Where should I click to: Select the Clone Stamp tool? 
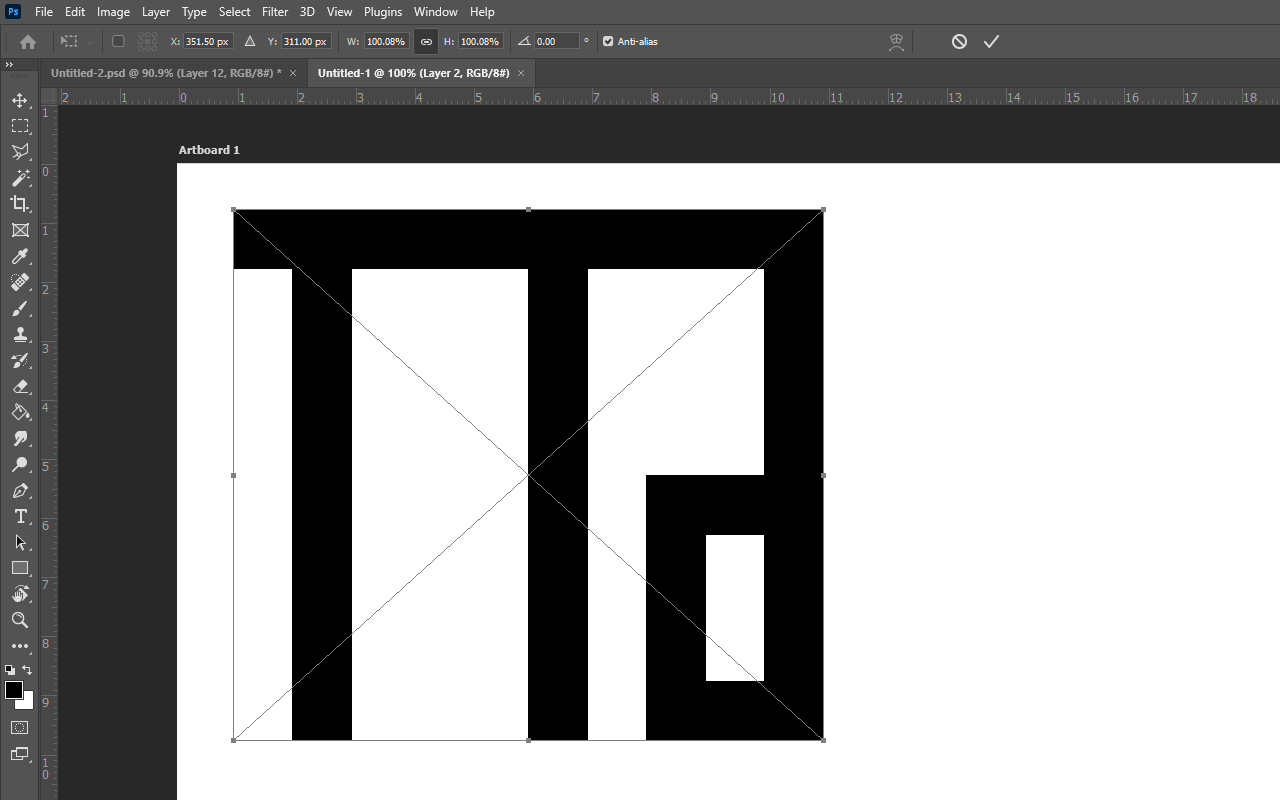20,335
